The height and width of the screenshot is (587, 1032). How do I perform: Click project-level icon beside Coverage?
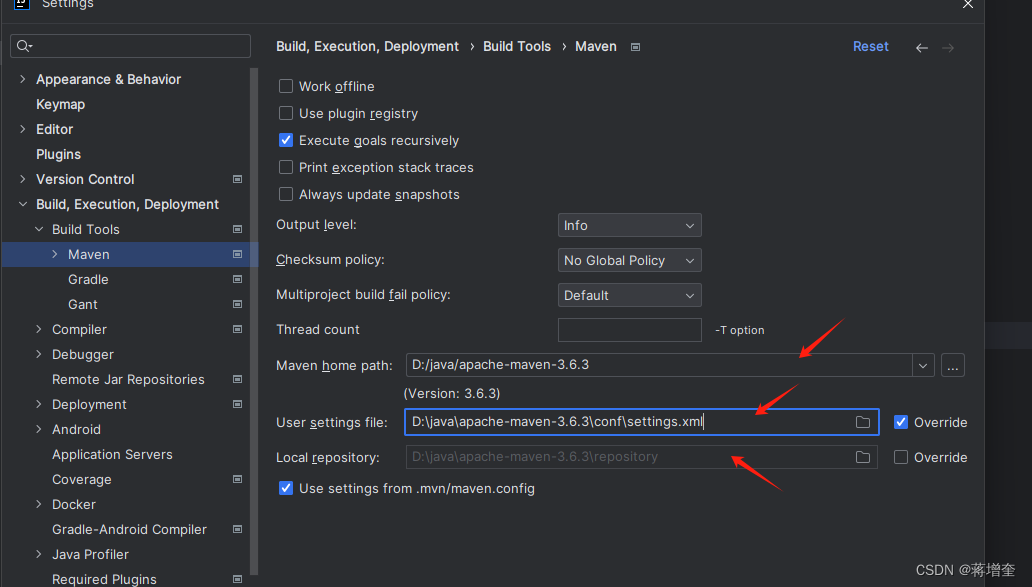click(238, 479)
